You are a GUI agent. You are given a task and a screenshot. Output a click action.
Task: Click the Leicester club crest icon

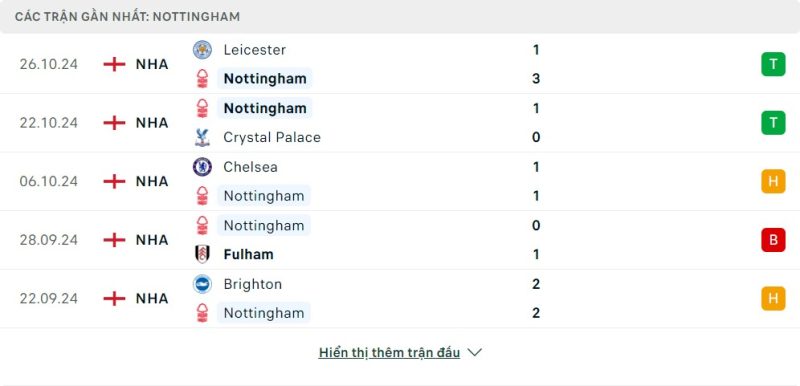[203, 50]
